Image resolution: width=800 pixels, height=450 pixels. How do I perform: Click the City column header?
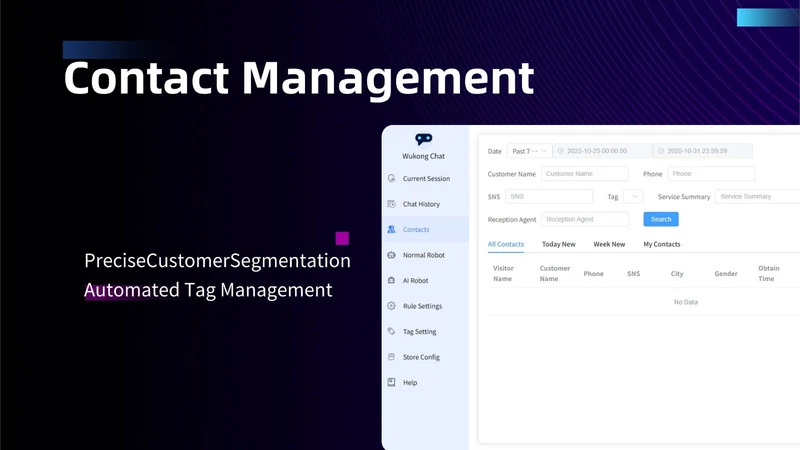[677, 274]
